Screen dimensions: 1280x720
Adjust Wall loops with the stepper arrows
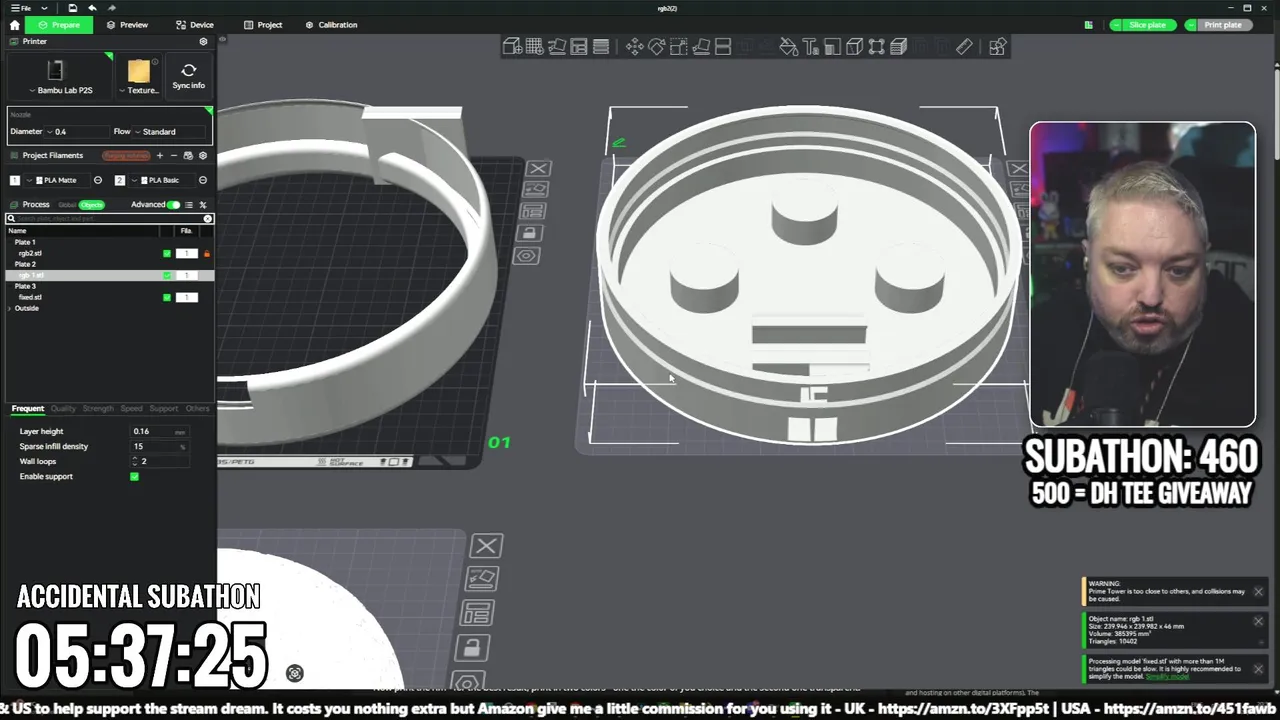[134, 462]
